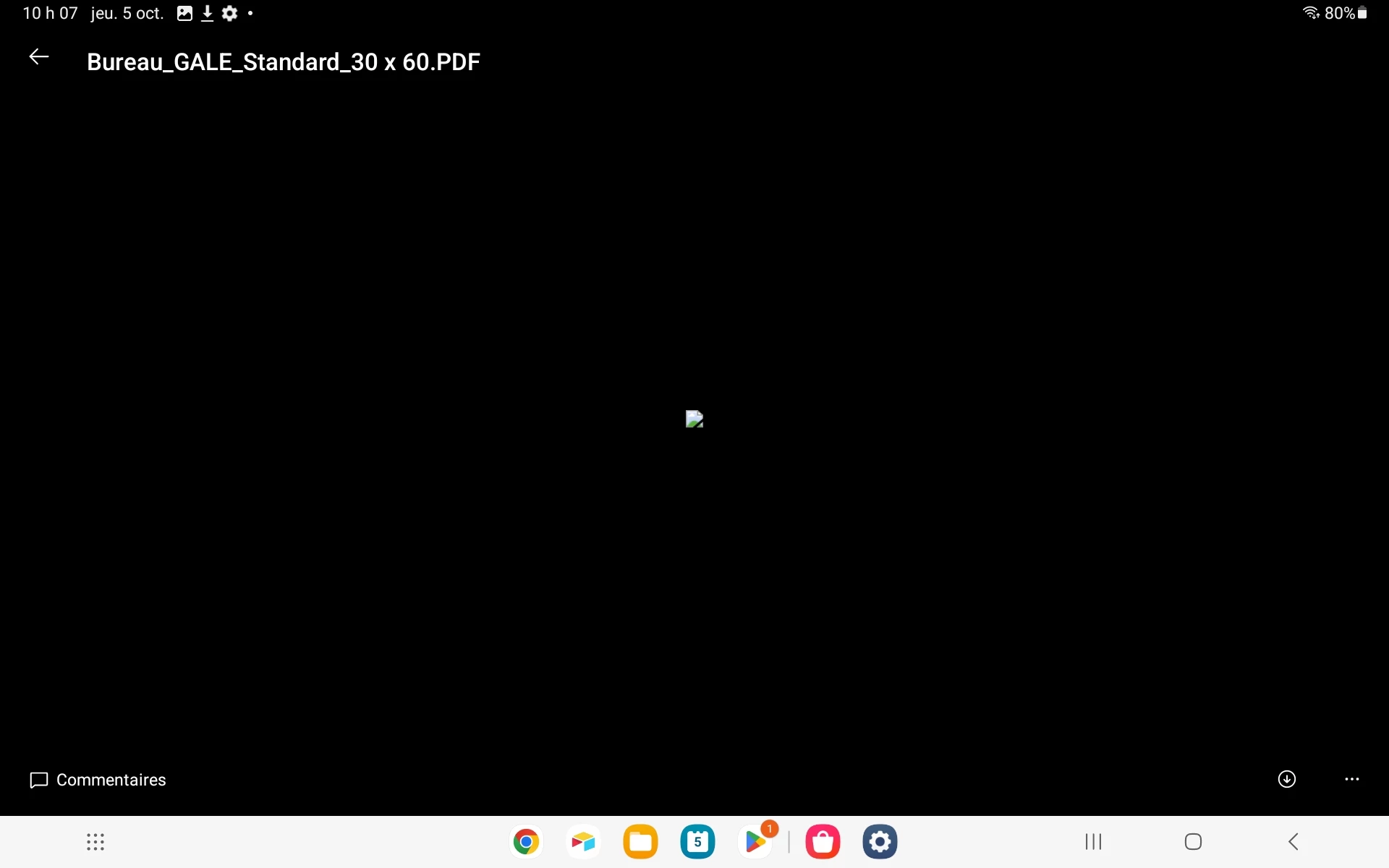Viewport: 1389px width, 868px height.
Task: Tap the broken image placeholder in center
Action: click(x=694, y=420)
